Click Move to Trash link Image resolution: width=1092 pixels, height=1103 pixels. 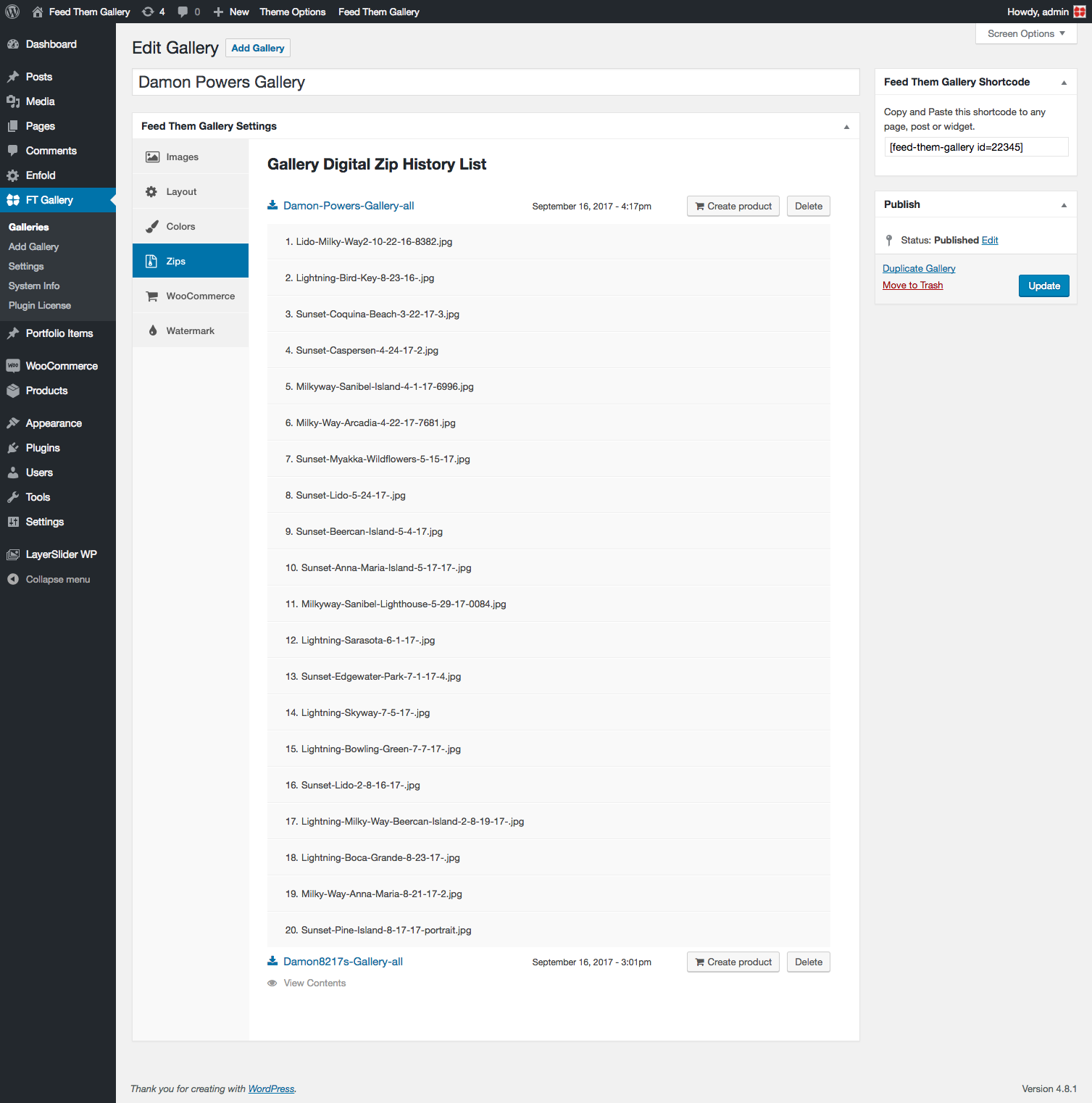[x=913, y=285]
